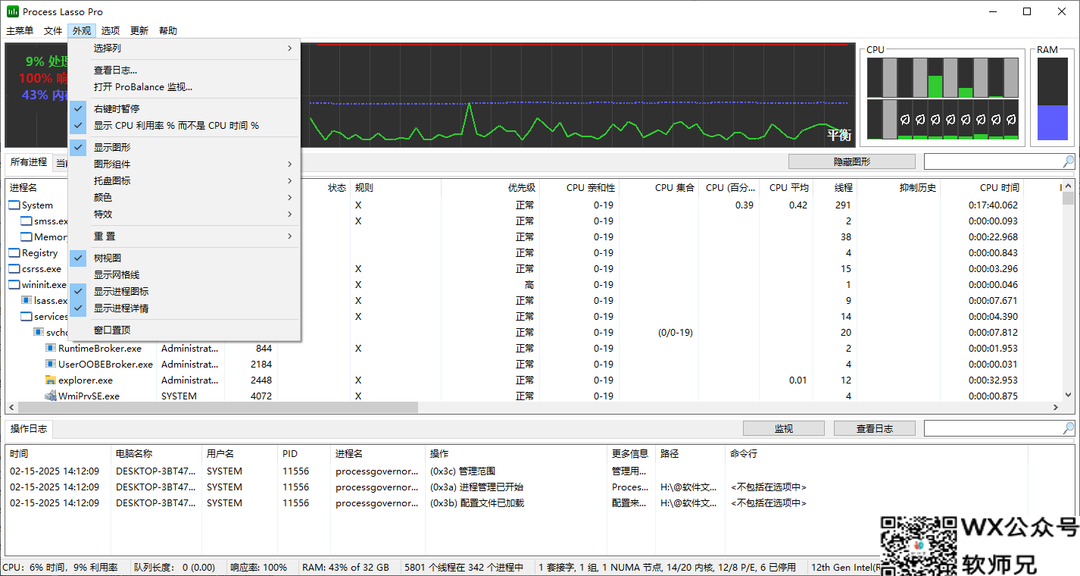This screenshot has height=576, width=1080.
Task: Click the RAM usage meter
Action: pyautogui.click(x=1052, y=99)
